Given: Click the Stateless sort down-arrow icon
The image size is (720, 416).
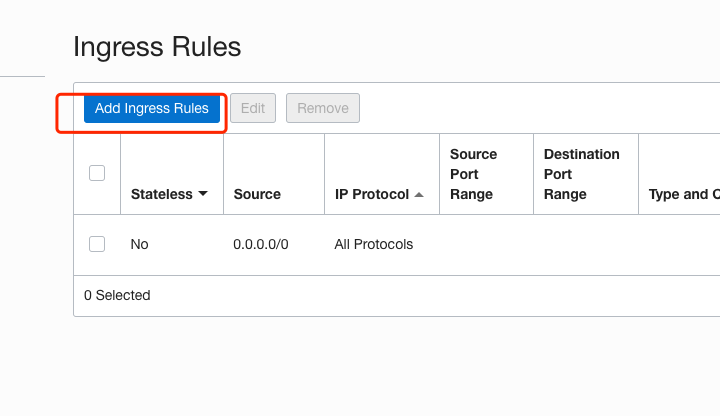Looking at the screenshot, I should (x=203, y=194).
